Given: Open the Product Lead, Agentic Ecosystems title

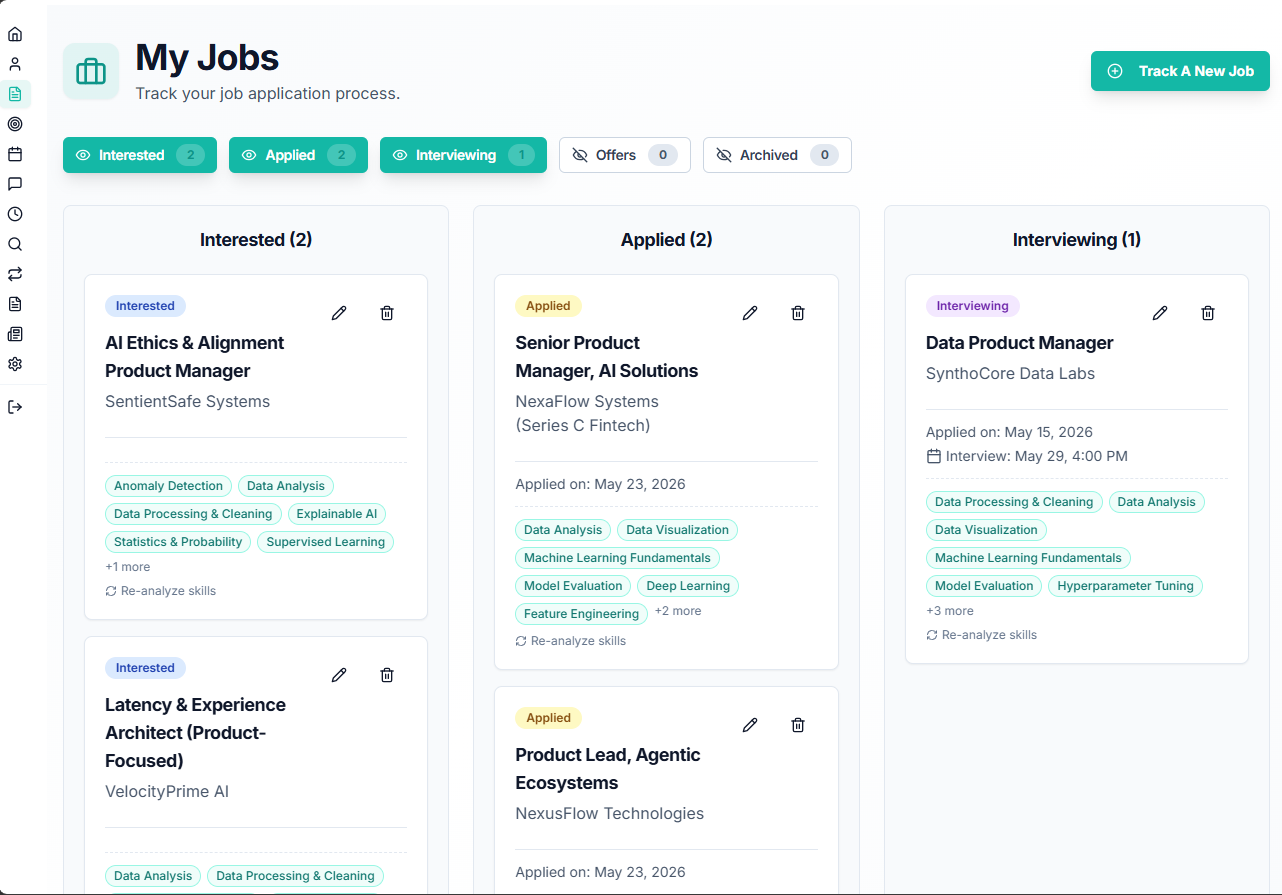Looking at the screenshot, I should click(608, 769).
